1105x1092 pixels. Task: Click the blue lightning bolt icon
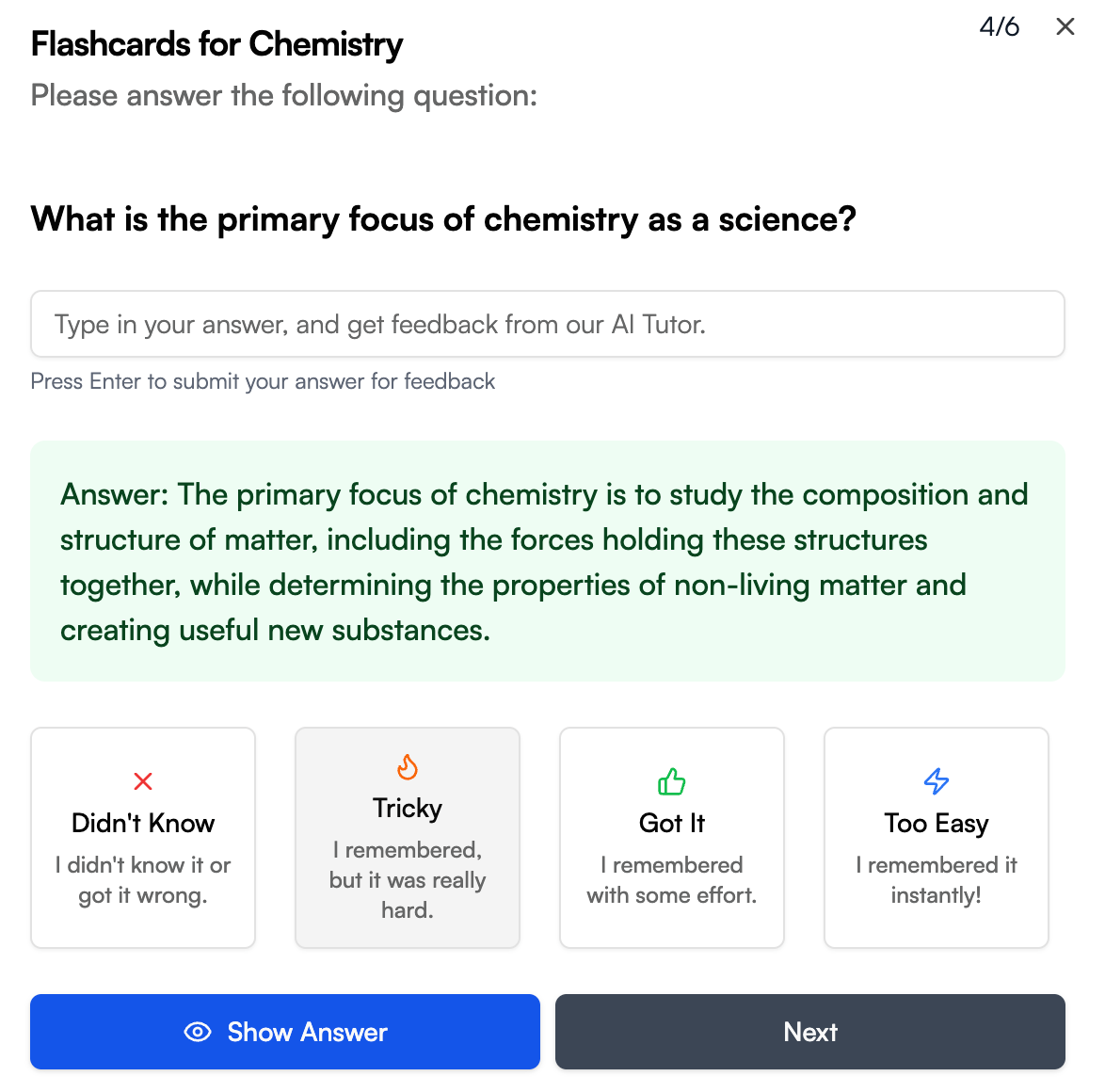(x=937, y=781)
